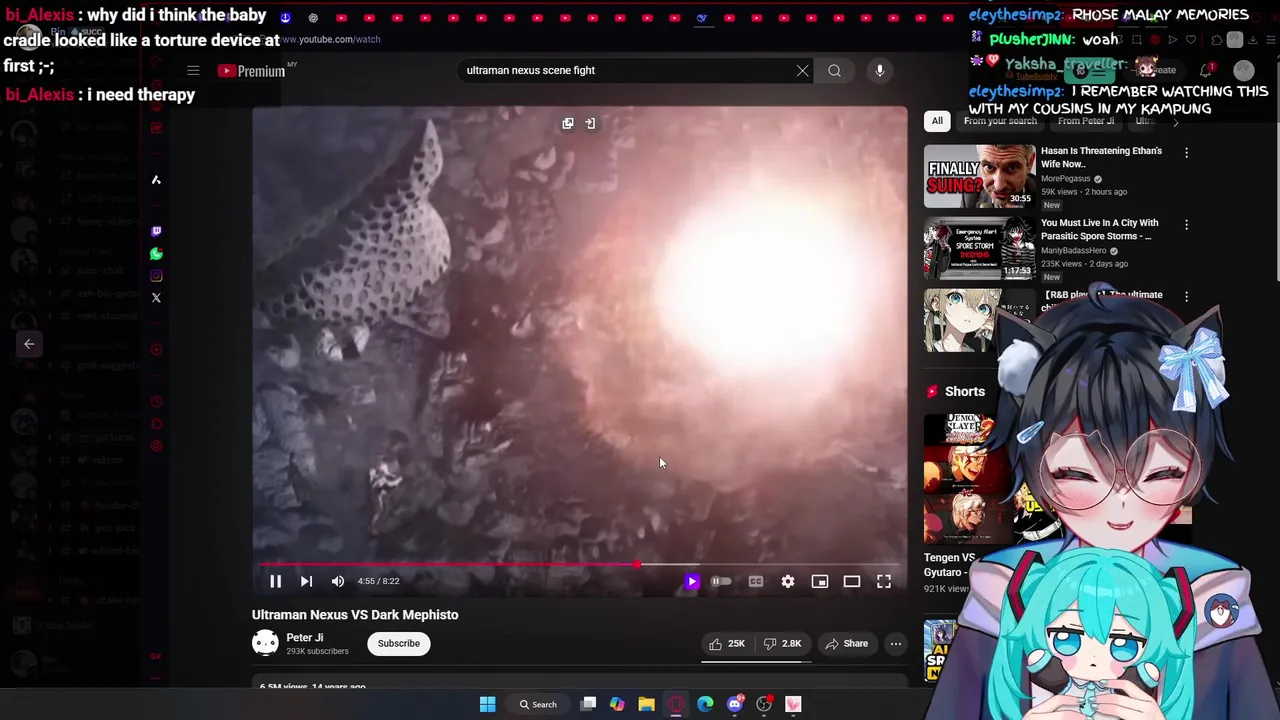Open the Ultraman Nexus VS Dark Mephisto title
This screenshot has height=720, width=1280.
pos(355,615)
